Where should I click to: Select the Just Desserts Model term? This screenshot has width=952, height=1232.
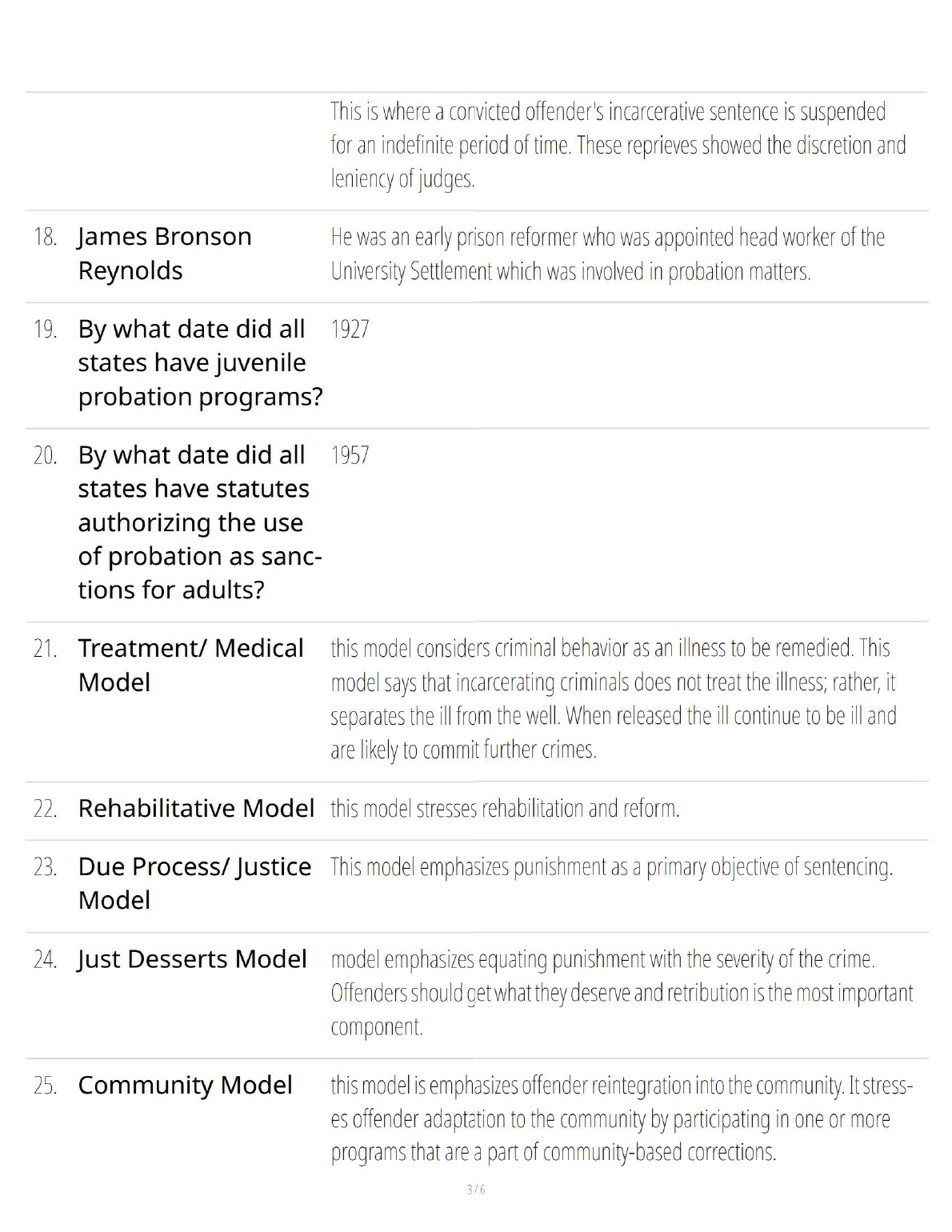click(x=192, y=959)
